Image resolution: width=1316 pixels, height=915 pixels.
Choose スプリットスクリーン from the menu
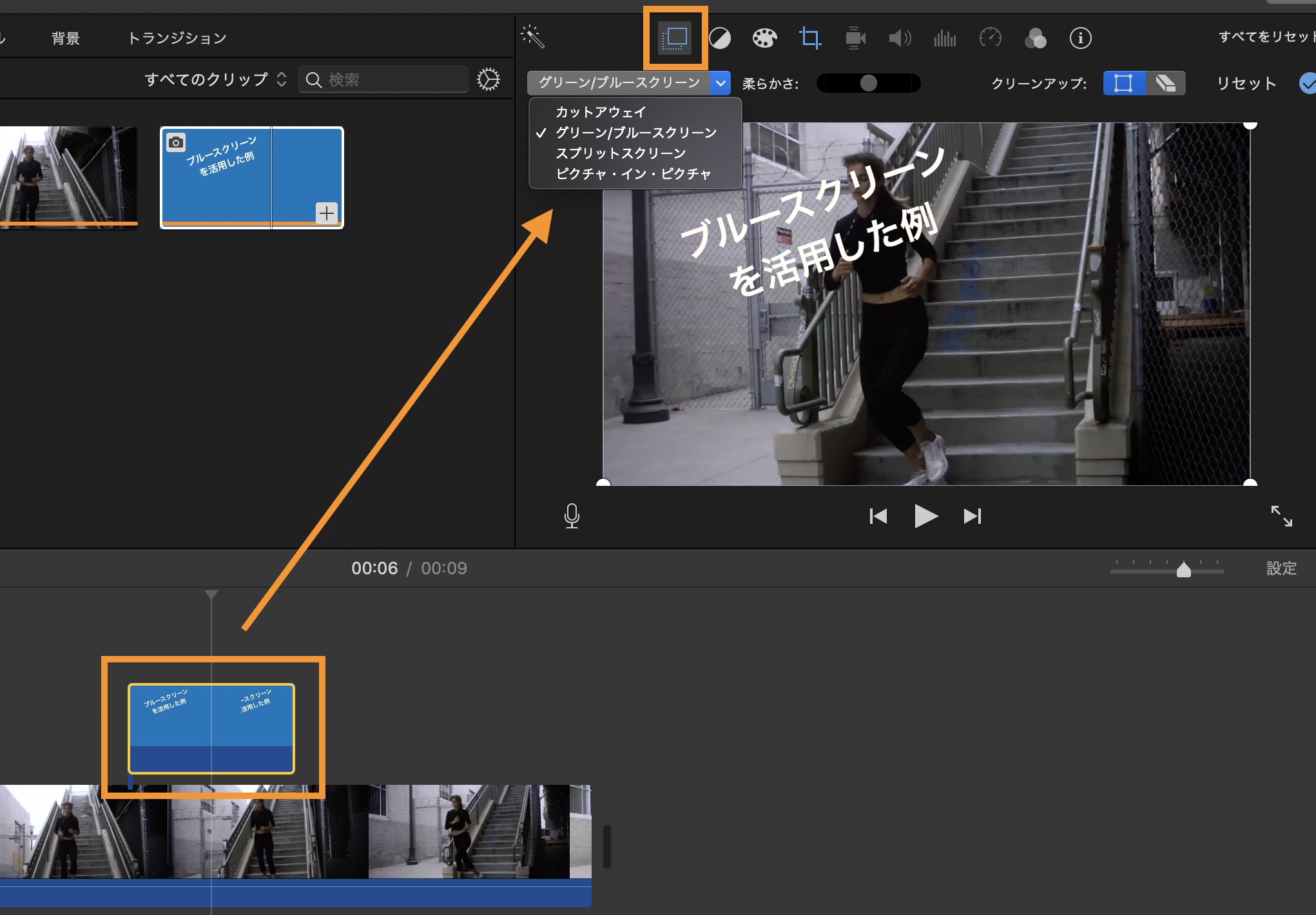click(x=621, y=153)
